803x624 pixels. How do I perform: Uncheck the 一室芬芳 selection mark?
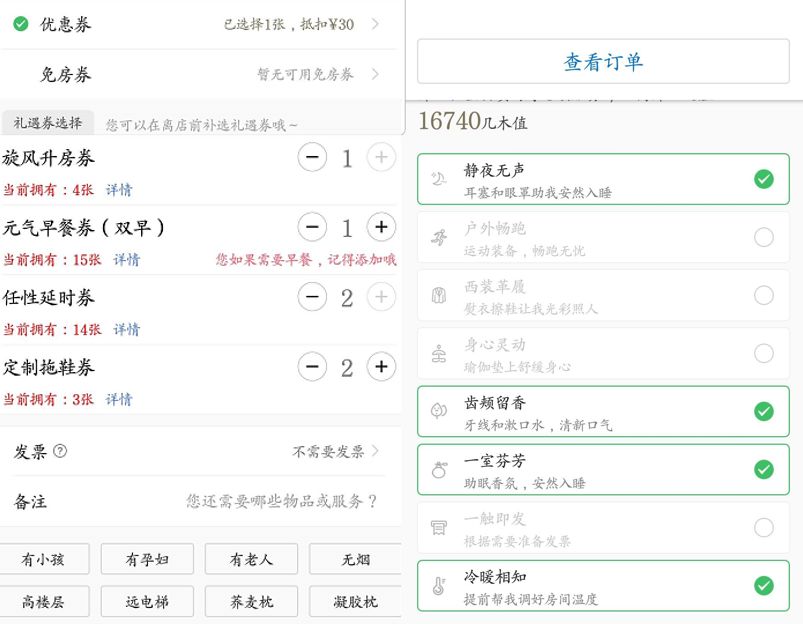(765, 469)
